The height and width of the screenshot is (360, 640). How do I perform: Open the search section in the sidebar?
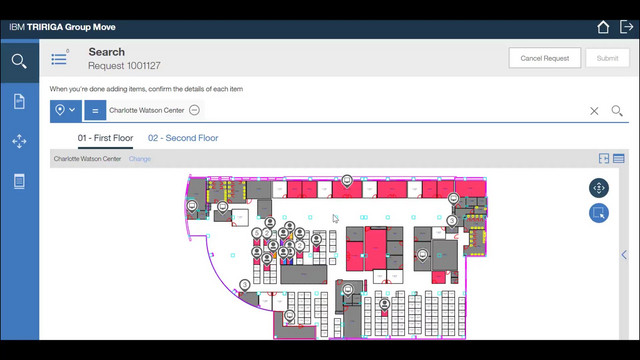coord(19,61)
